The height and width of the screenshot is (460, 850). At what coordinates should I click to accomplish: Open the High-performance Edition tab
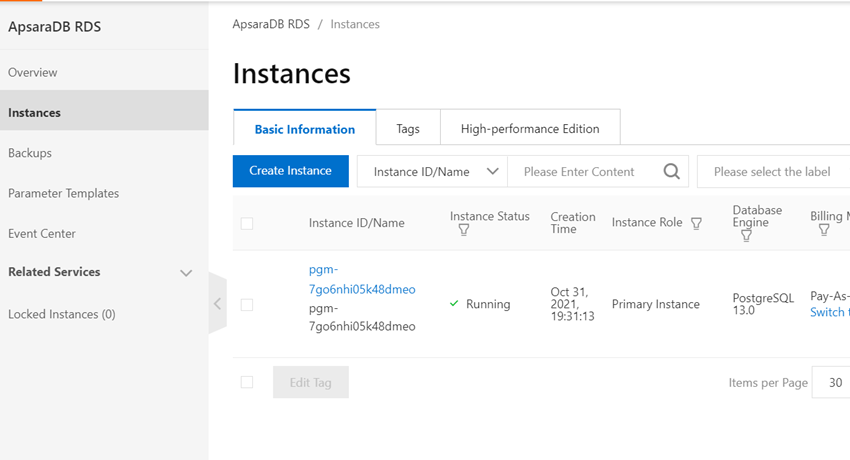(x=530, y=129)
